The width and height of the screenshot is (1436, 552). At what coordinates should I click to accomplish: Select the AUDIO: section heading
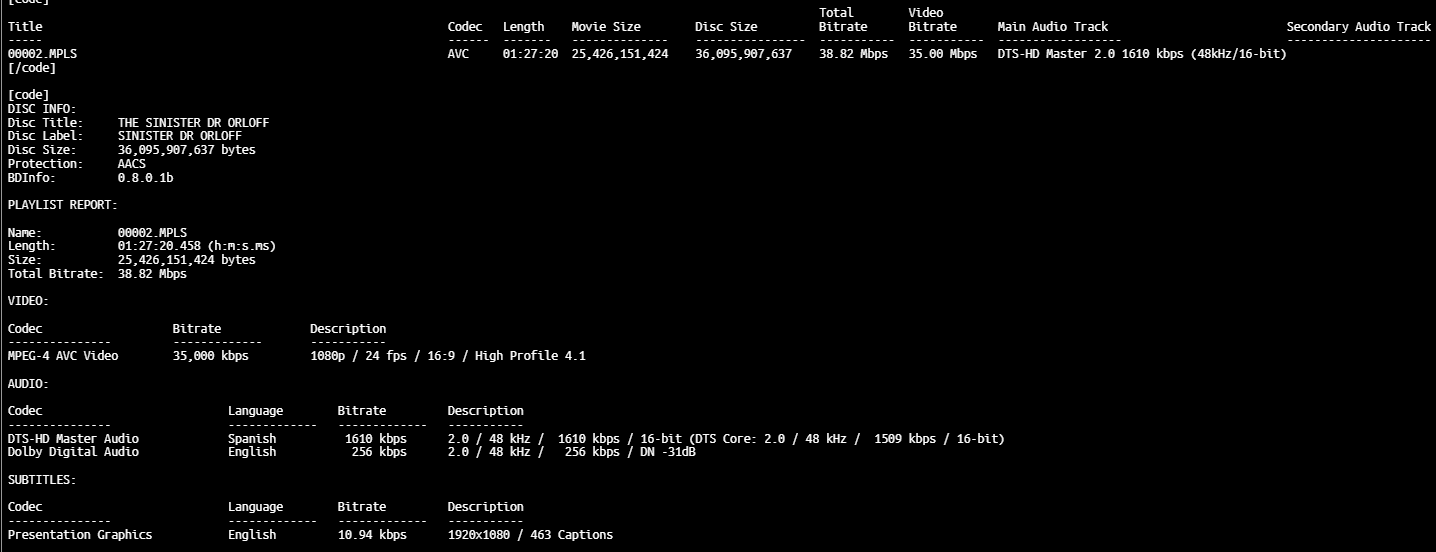tap(28, 384)
